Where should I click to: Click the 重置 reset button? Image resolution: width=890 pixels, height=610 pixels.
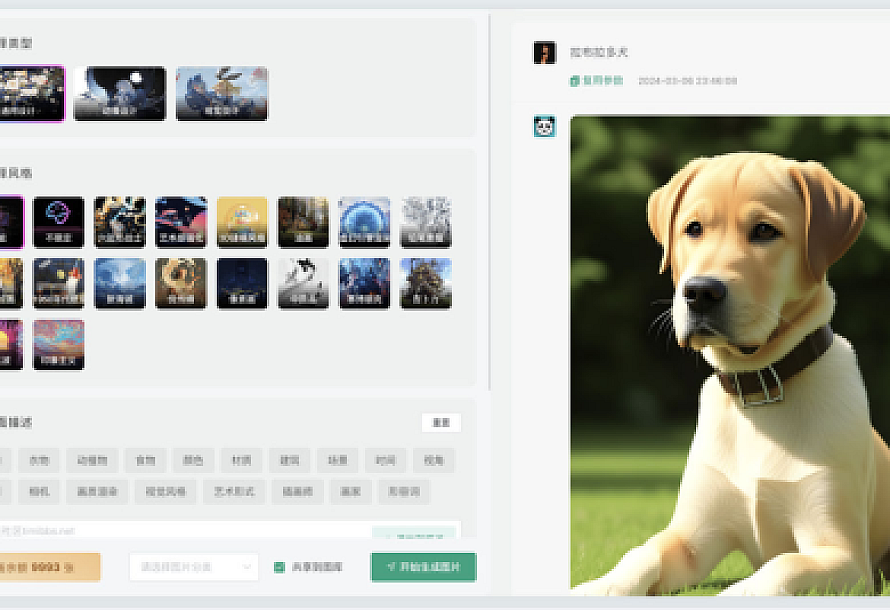tap(441, 422)
